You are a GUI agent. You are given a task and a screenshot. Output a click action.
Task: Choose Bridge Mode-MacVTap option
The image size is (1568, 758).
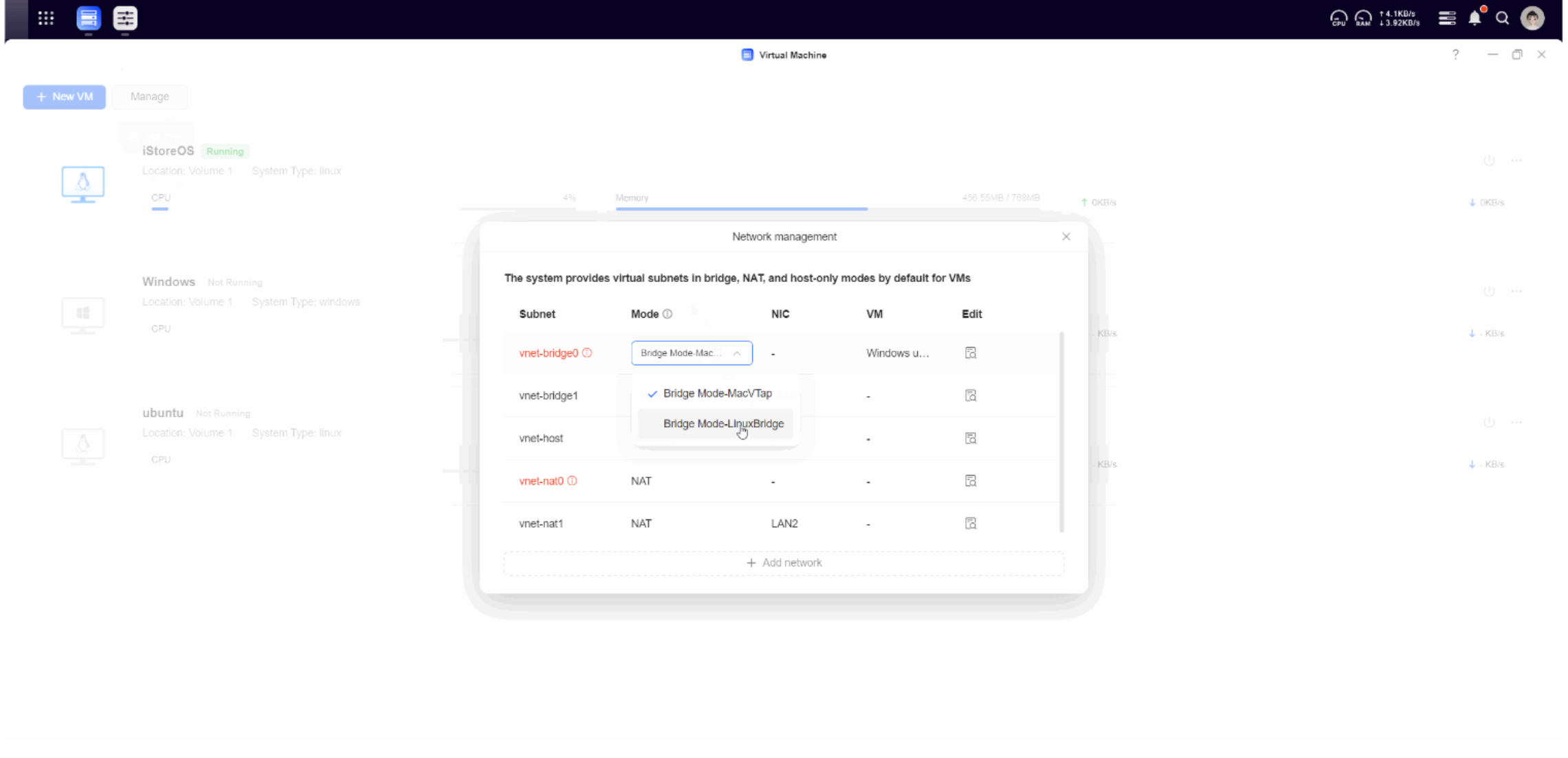tap(717, 393)
